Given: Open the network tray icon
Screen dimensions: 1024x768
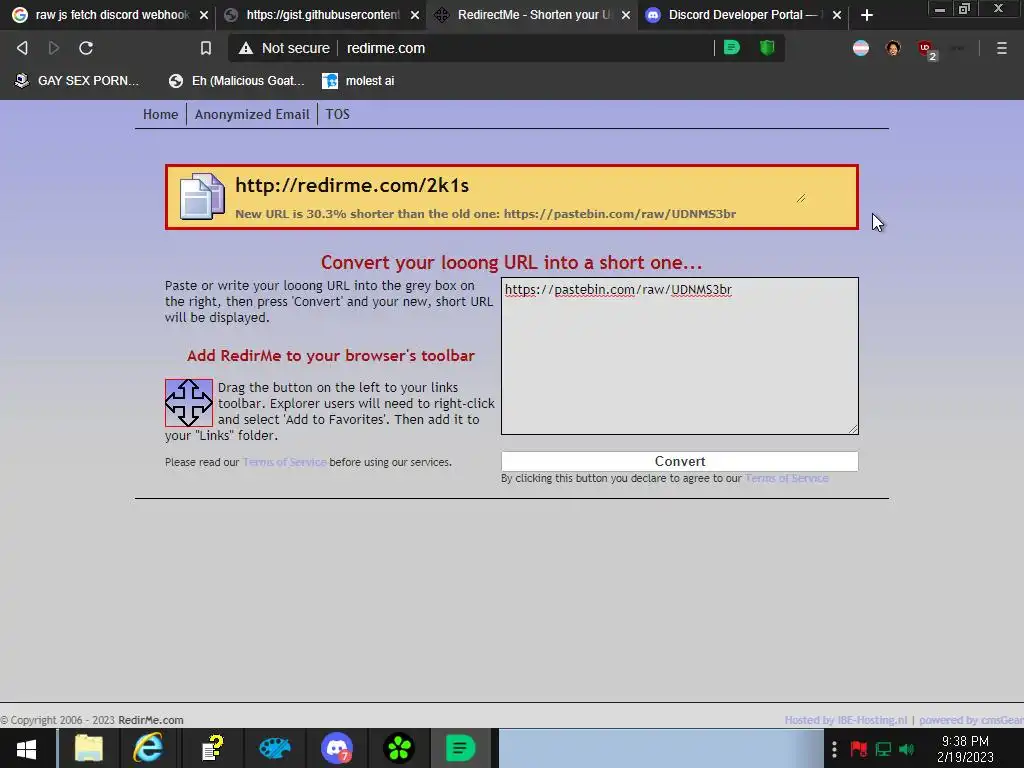Looking at the screenshot, I should (x=883, y=749).
